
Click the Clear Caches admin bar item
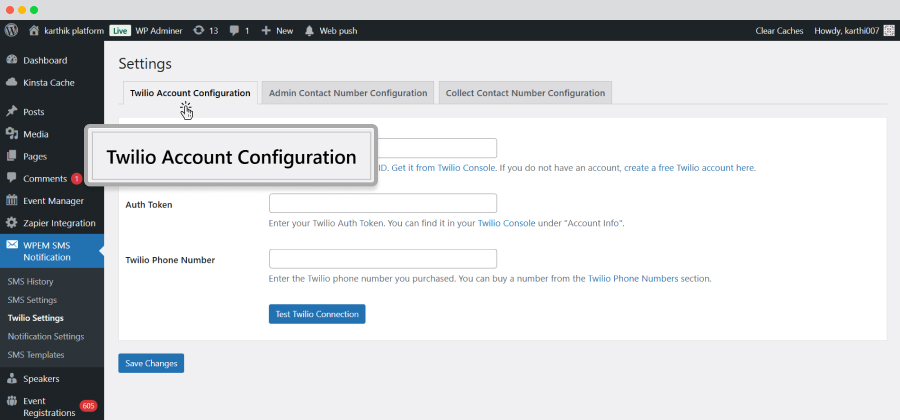coord(779,31)
